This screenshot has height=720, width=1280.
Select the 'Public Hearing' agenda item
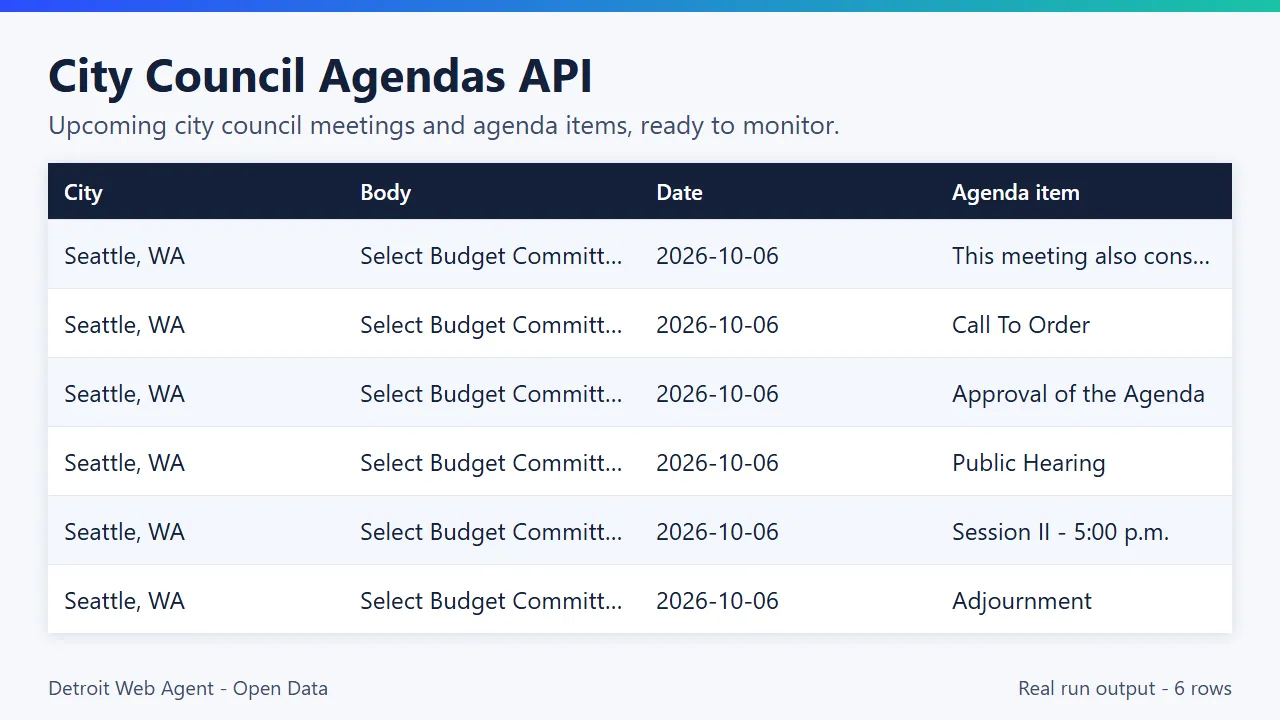pyautogui.click(x=1028, y=462)
